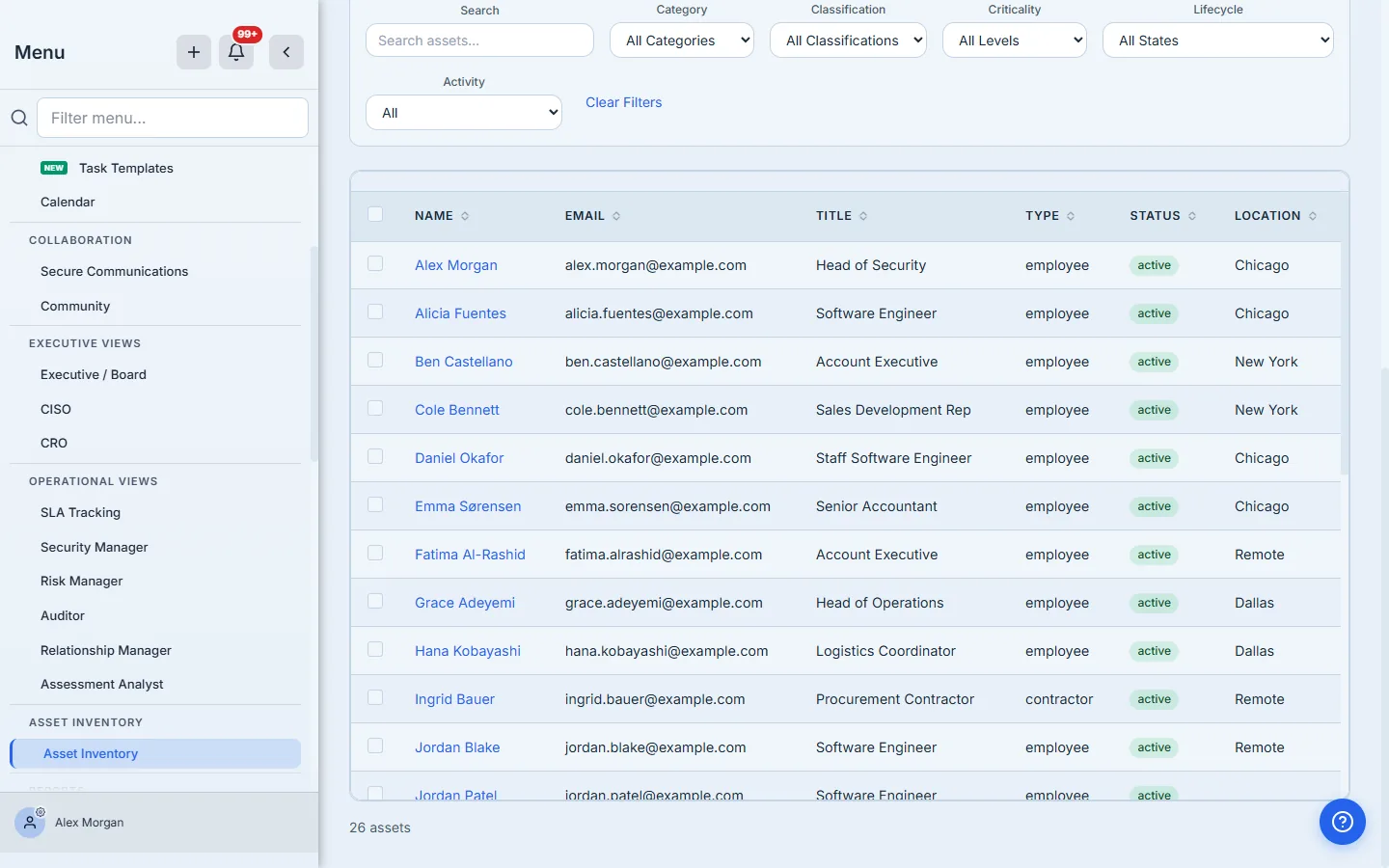The height and width of the screenshot is (868, 1389).
Task: Sort by the EMAIL column sort icon
Action: pos(616,216)
